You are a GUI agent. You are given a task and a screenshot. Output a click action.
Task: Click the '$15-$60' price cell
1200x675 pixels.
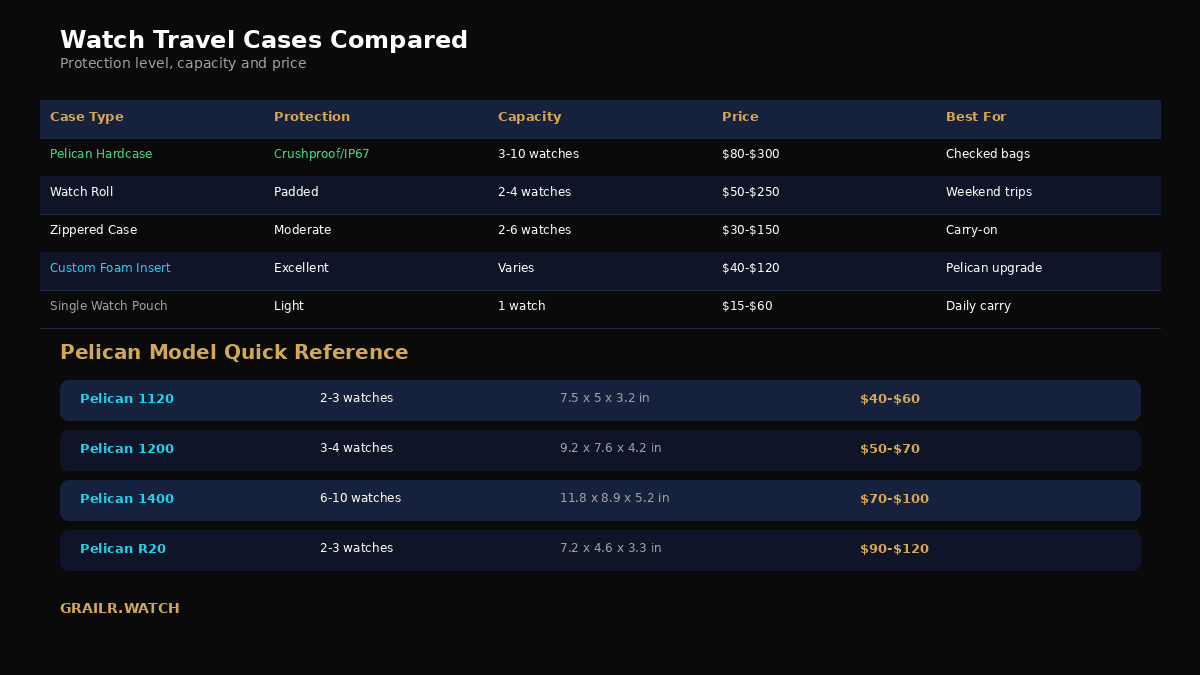click(747, 306)
